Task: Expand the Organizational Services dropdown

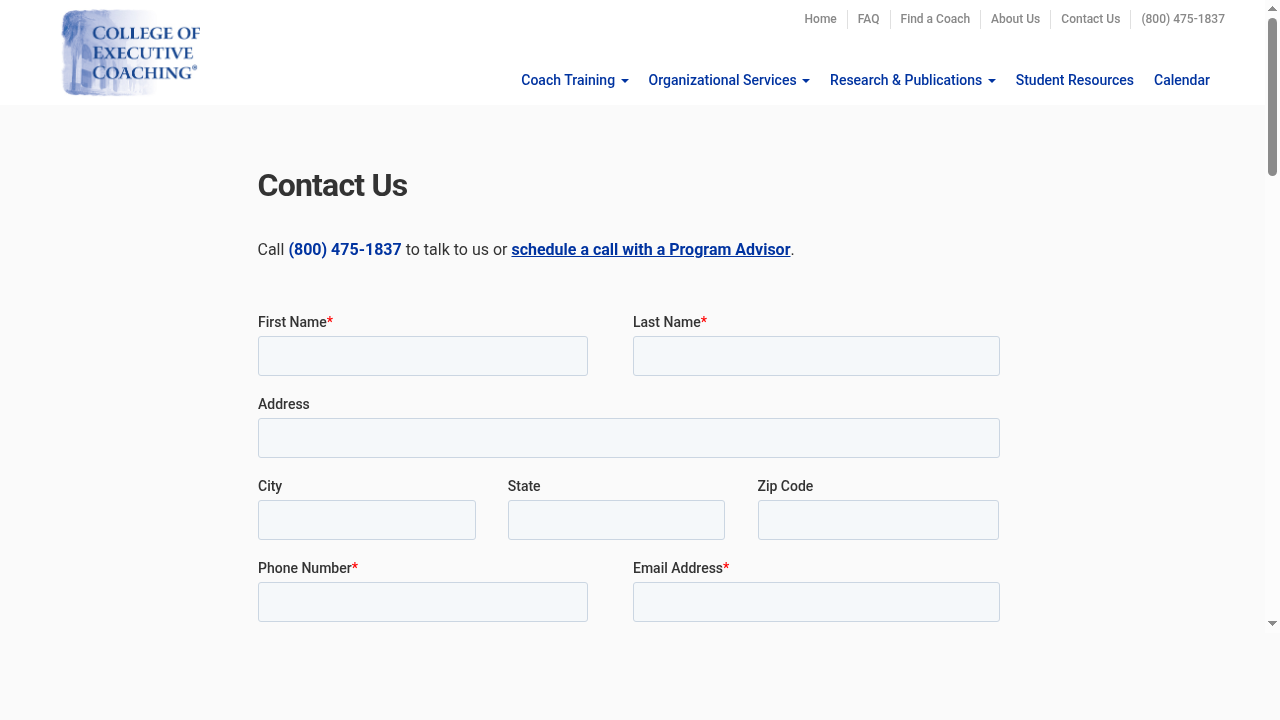Action: point(729,80)
